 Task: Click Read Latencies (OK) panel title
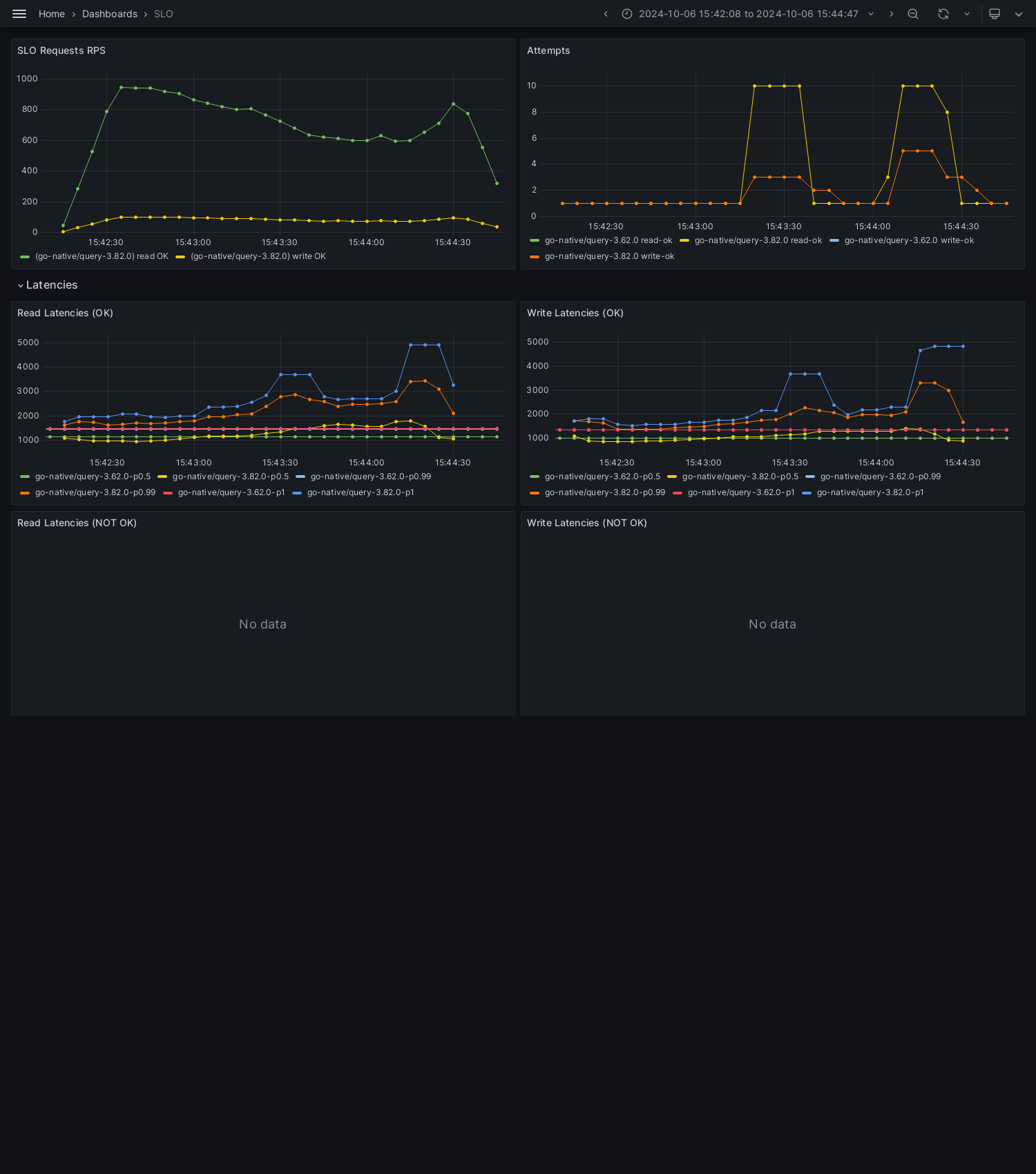[65, 313]
